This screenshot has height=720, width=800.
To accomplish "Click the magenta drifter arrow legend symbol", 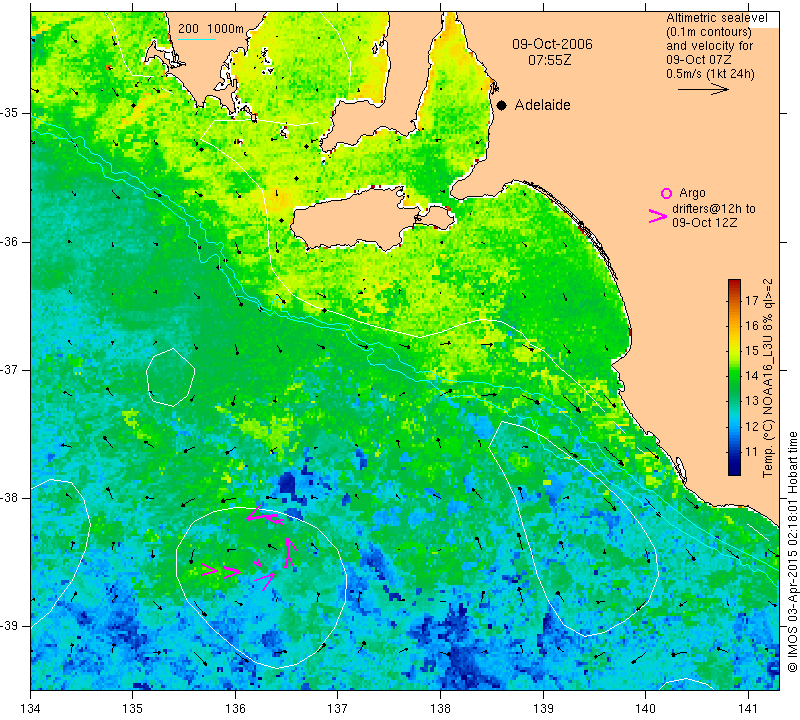I will (x=658, y=216).
